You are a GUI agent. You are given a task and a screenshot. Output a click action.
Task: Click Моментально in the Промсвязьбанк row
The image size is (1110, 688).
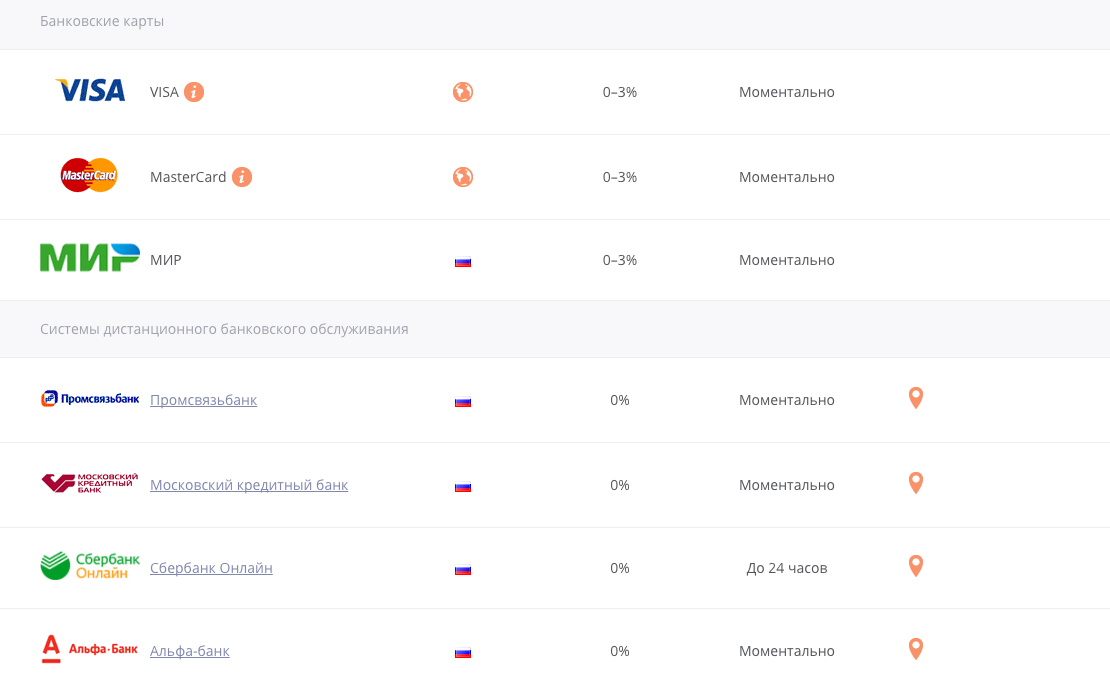tap(786, 400)
